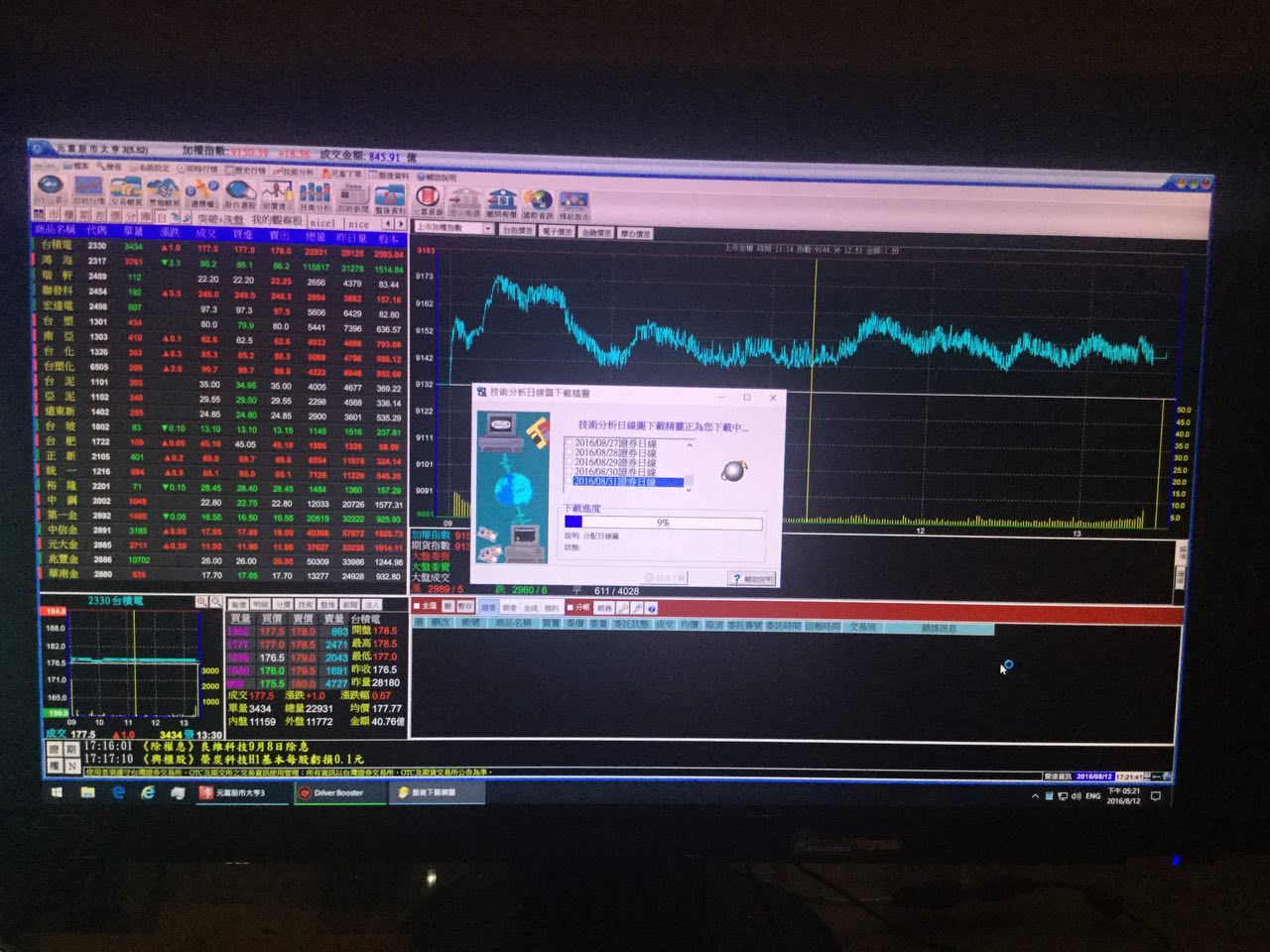This screenshot has height=952, width=1270.
Task: Launch Microsoft Edge from the taskbar
Action: click(x=118, y=792)
